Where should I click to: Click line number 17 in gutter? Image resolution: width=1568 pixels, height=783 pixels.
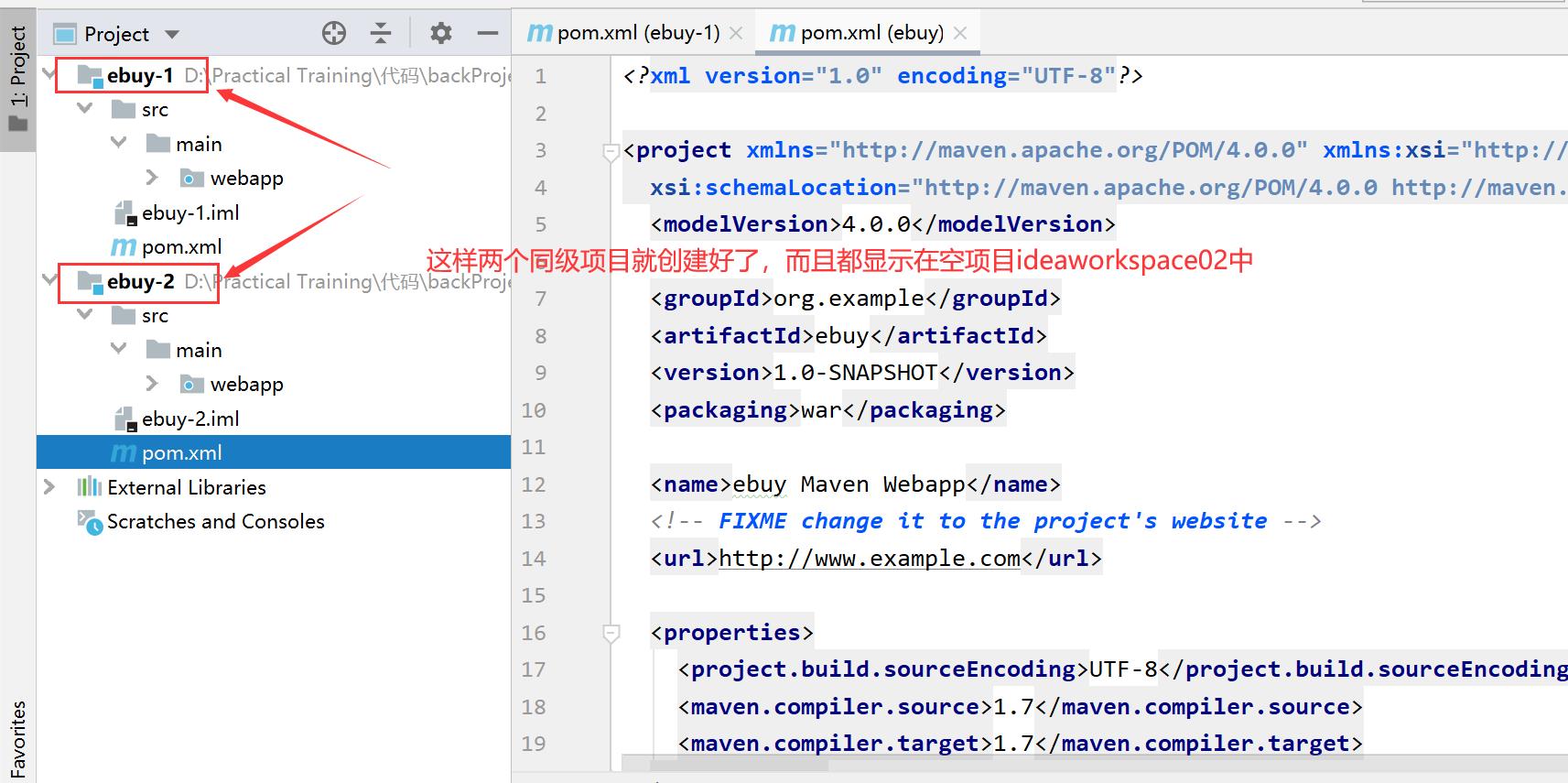tap(534, 669)
